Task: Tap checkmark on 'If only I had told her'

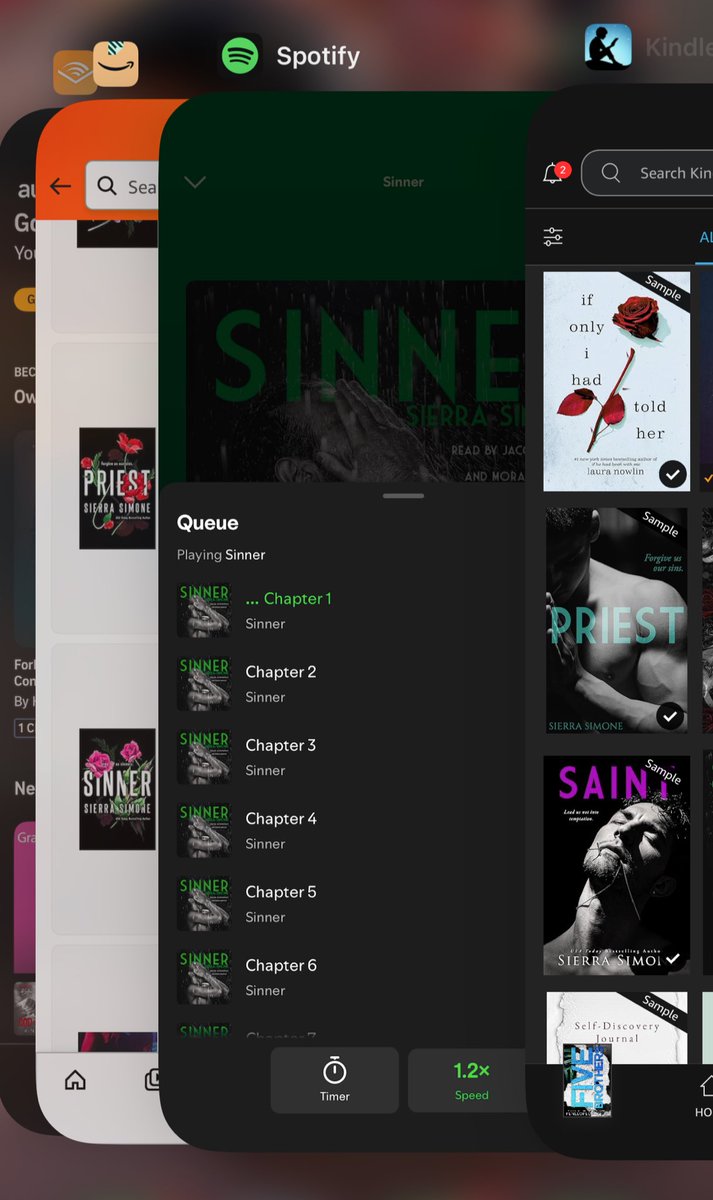Action: [x=673, y=474]
